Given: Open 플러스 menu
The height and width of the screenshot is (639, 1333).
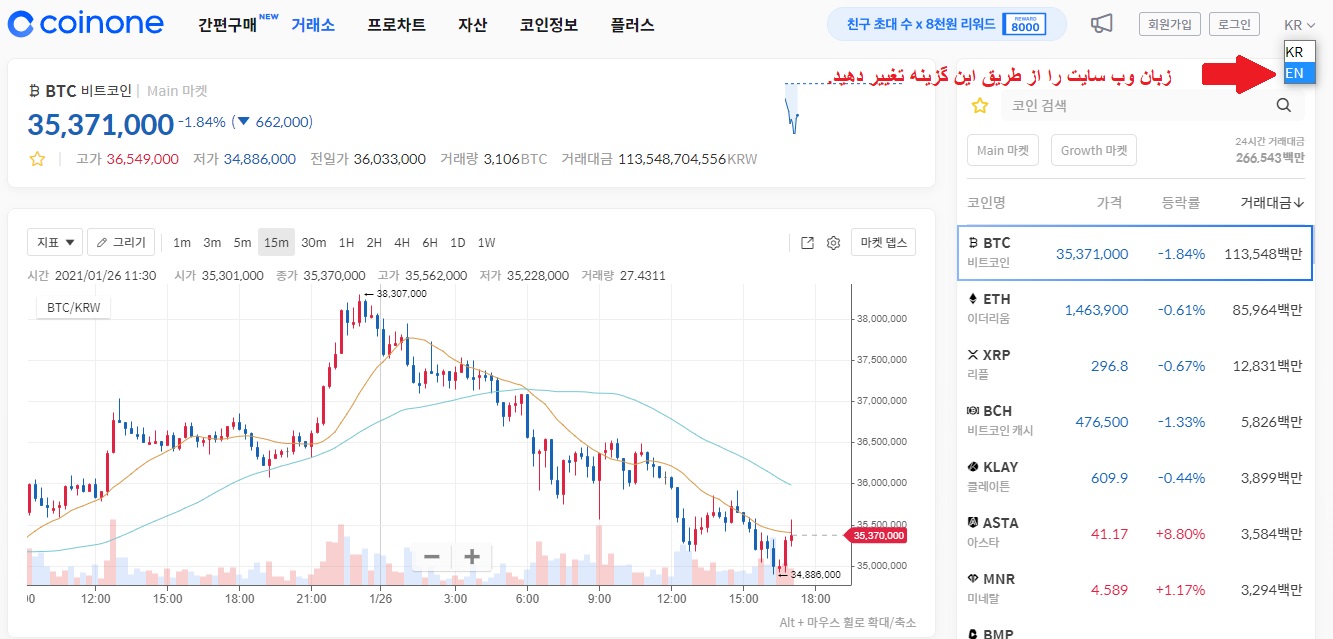Looking at the screenshot, I should click(x=632, y=25).
